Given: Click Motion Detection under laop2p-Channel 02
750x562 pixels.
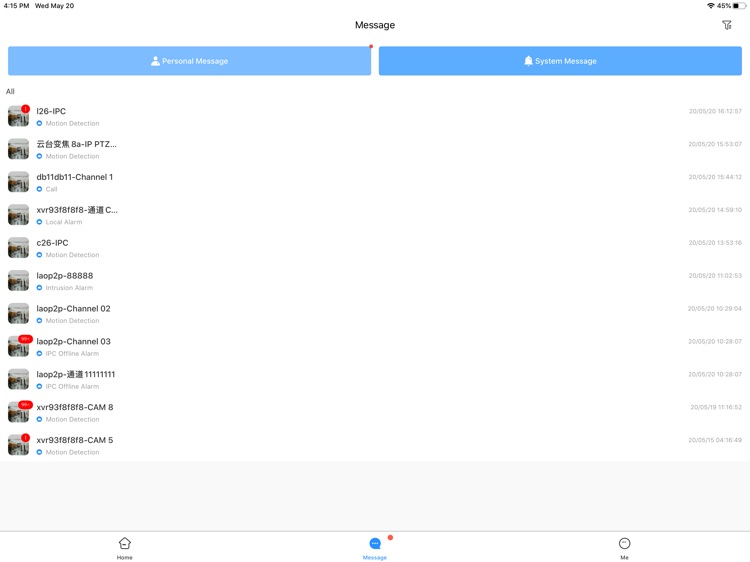Looking at the screenshot, I should tap(72, 321).
